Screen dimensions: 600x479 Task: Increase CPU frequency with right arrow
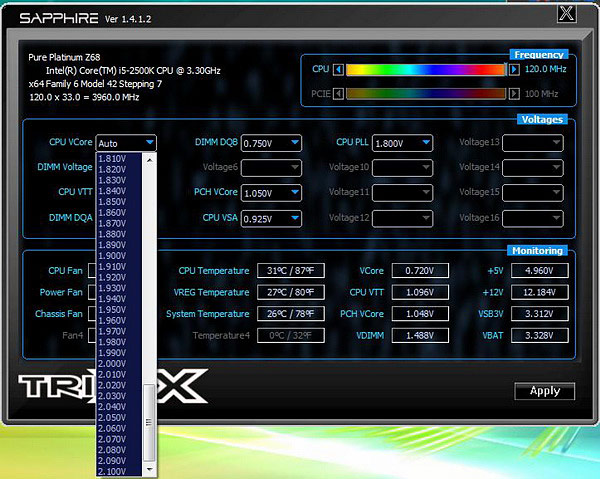(x=514, y=70)
